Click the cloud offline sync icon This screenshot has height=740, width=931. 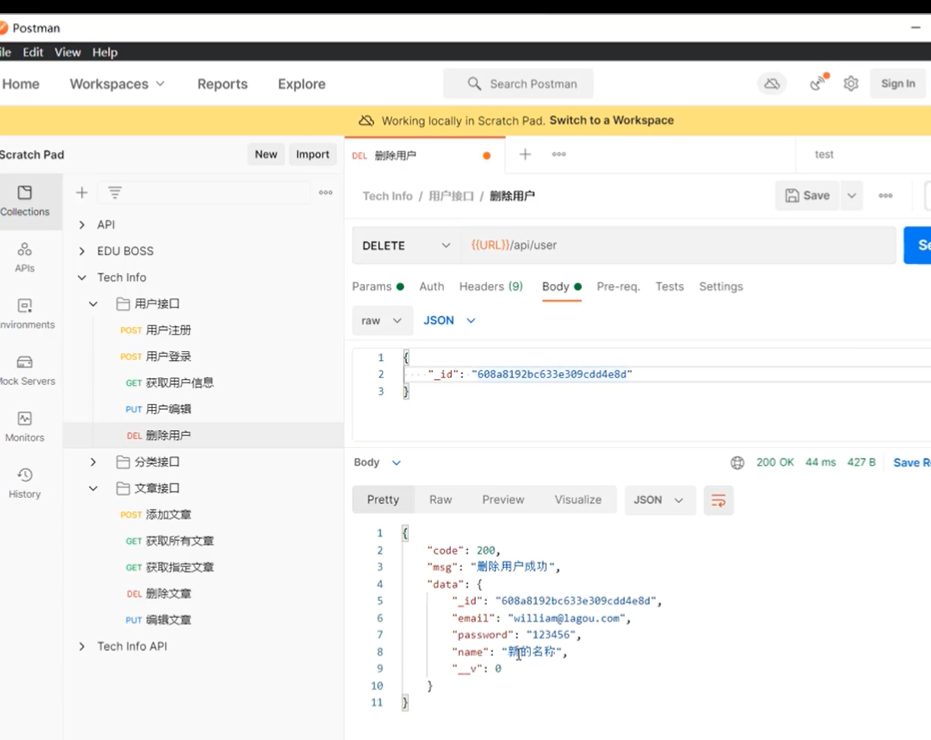[x=772, y=84]
